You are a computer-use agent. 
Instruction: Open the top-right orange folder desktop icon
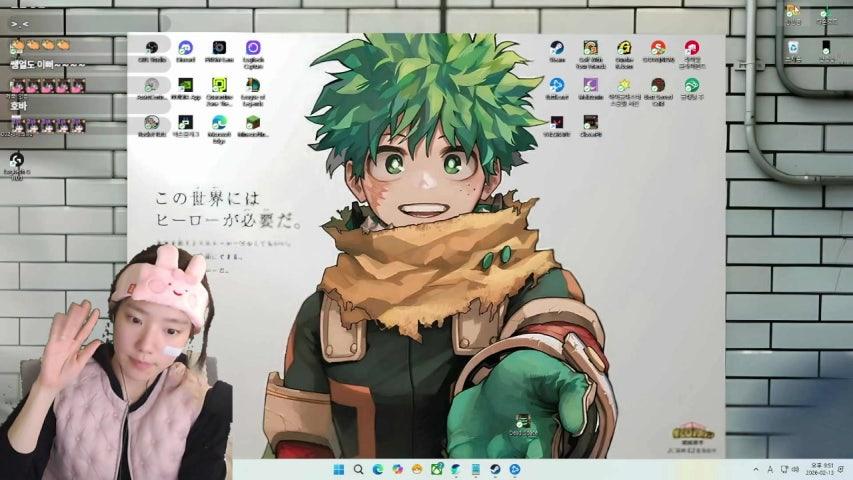pos(793,14)
